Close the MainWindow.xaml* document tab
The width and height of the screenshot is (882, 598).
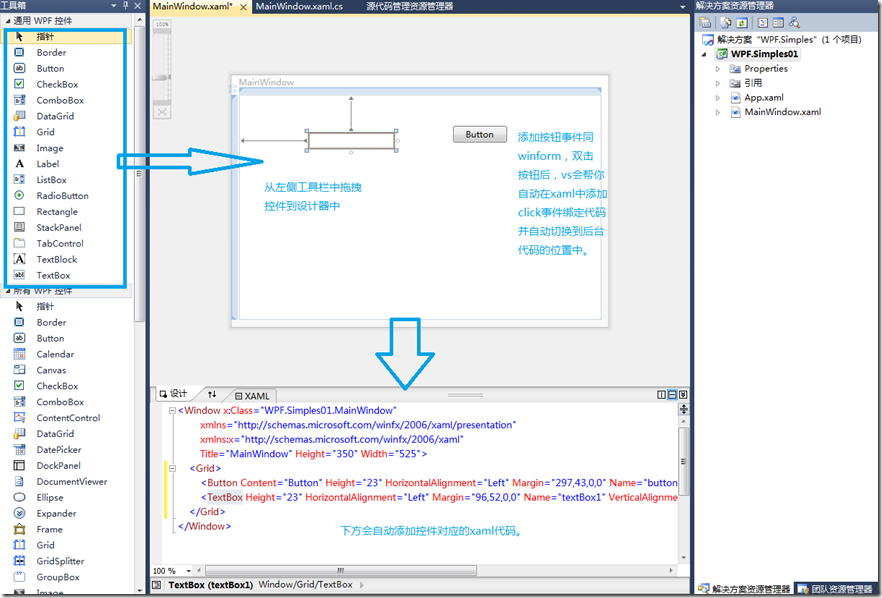coord(243,7)
